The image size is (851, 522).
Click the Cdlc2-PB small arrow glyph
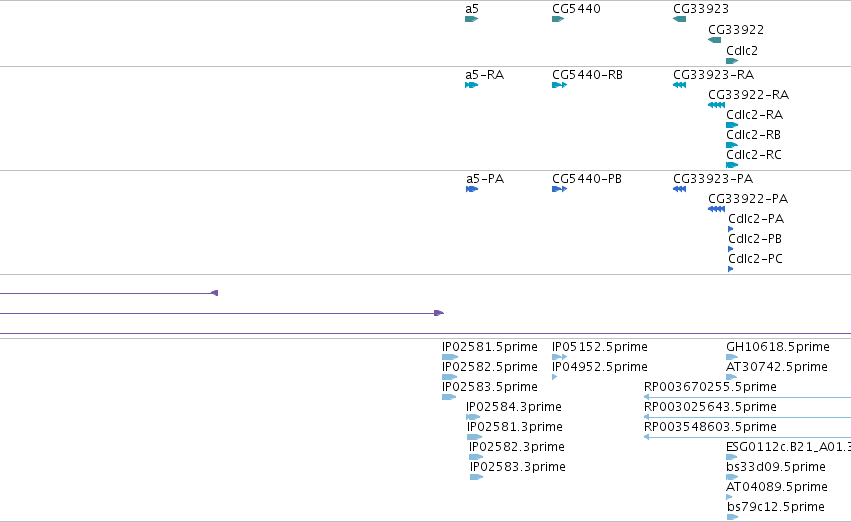point(731,250)
